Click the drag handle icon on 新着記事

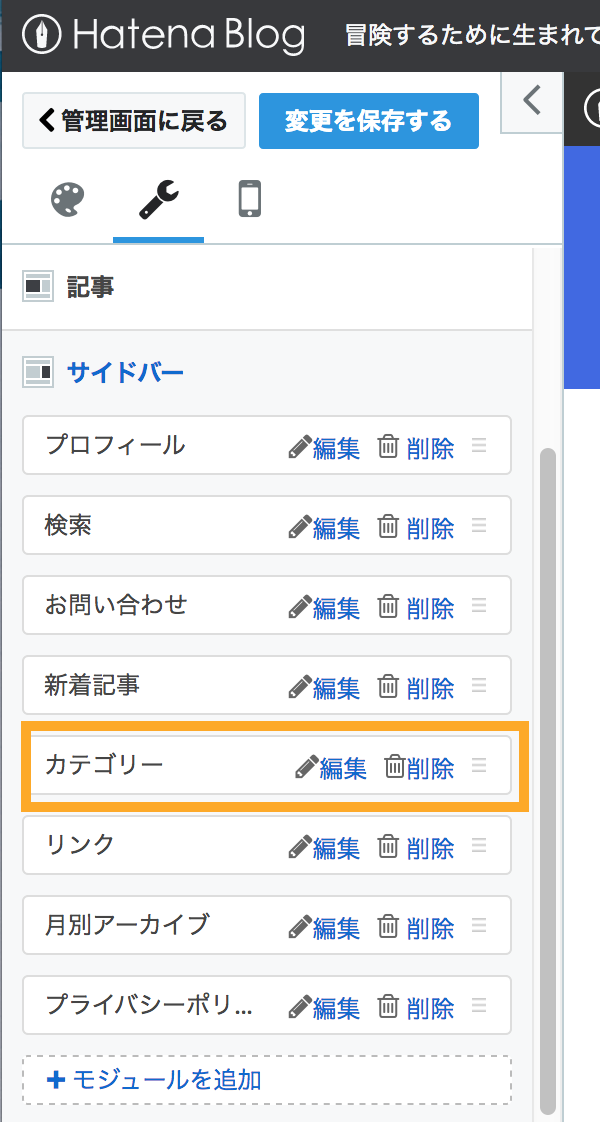[479, 685]
